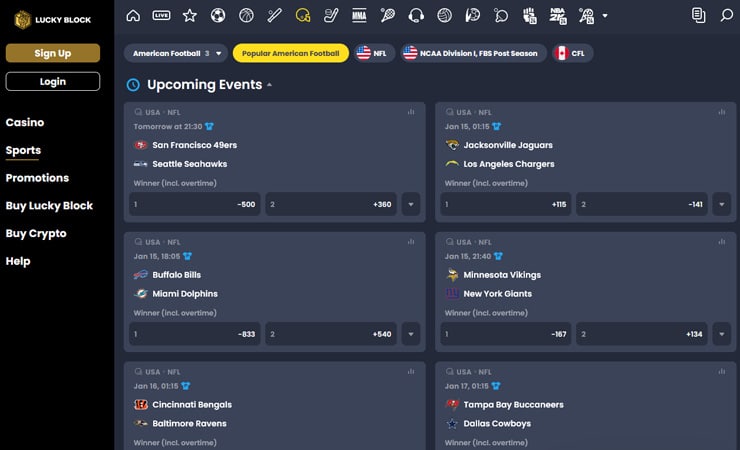Click the Login button
The width and height of the screenshot is (740, 450).
point(53,81)
